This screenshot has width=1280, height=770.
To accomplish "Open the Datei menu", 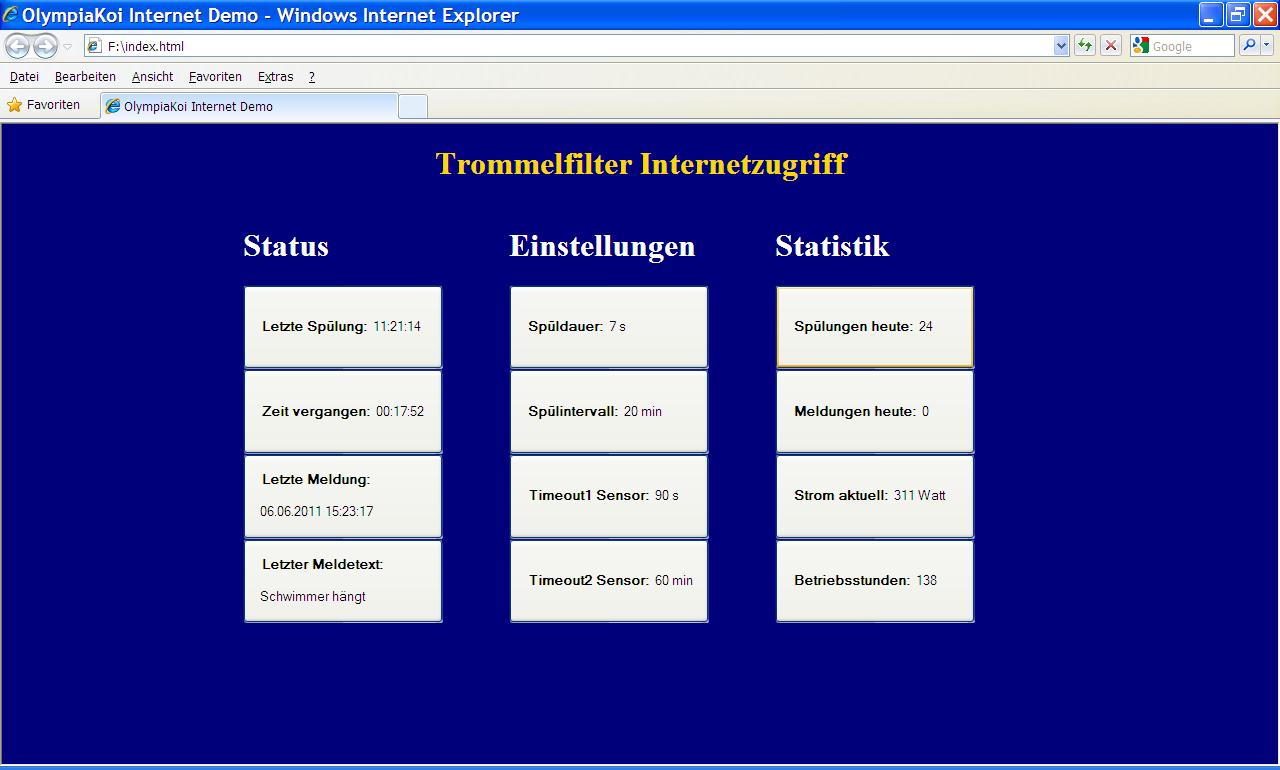I will 24,77.
